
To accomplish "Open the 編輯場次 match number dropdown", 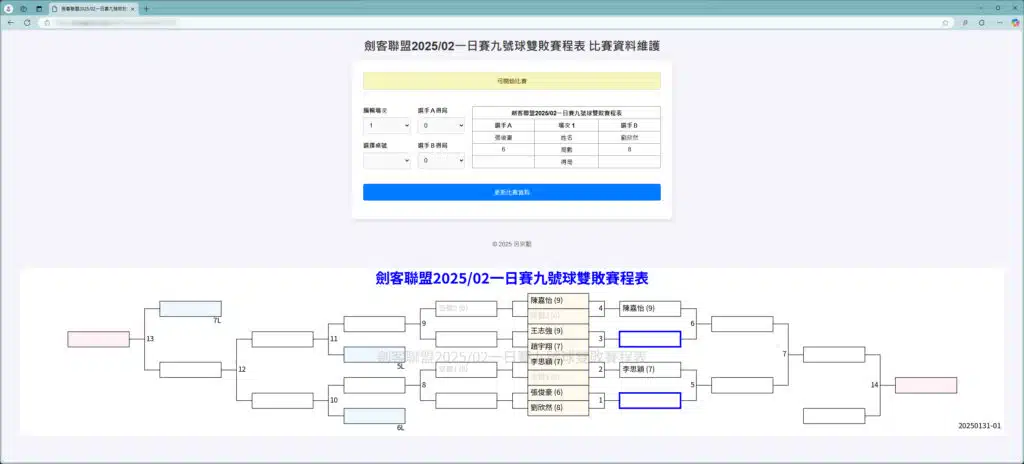I will point(387,125).
